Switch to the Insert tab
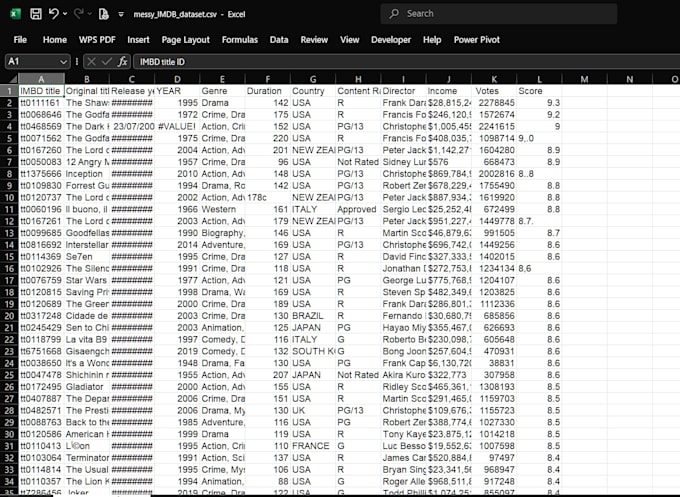This screenshot has width=680, height=497. [138, 40]
